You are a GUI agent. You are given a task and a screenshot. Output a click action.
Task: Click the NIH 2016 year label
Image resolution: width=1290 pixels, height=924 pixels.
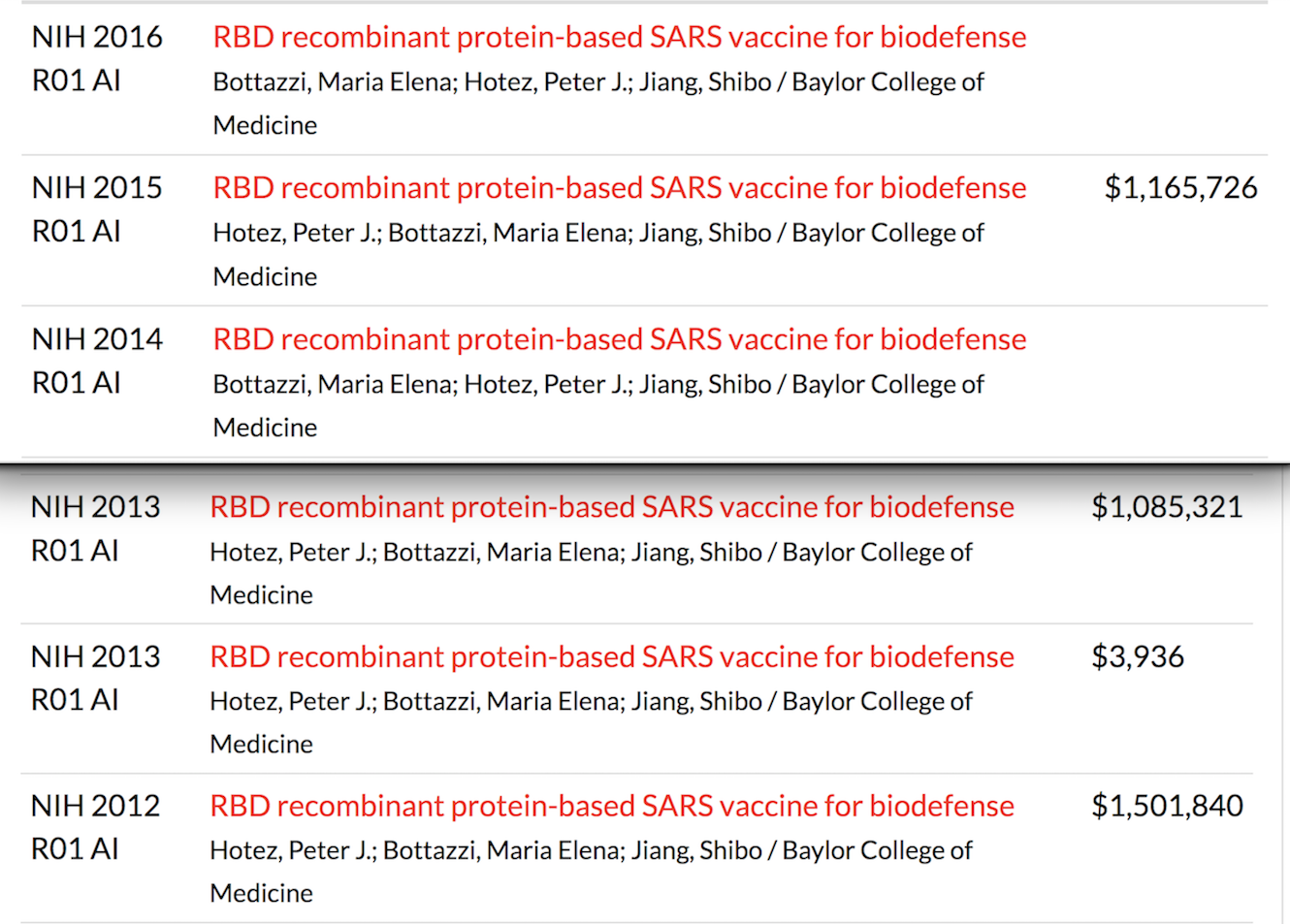point(97,37)
